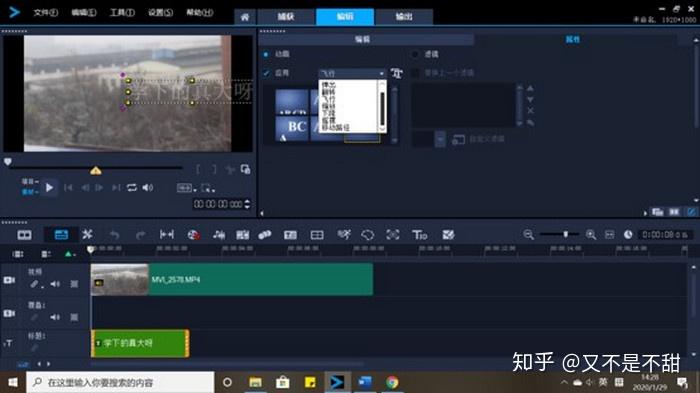Image resolution: width=700 pixels, height=393 pixels.
Task: Select the green title clip on timeline
Action: click(x=140, y=343)
